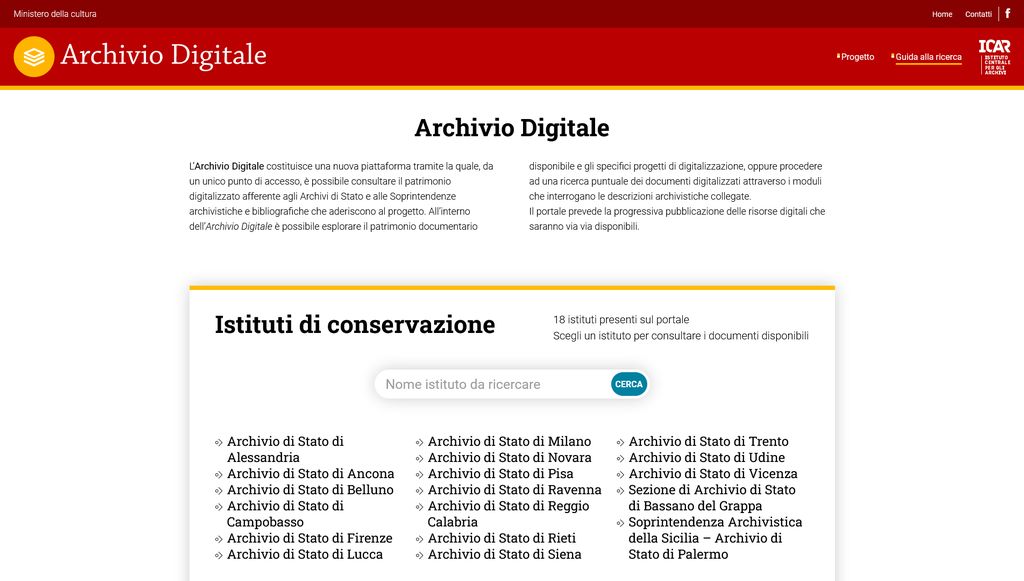
Task: Open Archivio di Stato di Reggio Calabria
Action: [509, 514]
